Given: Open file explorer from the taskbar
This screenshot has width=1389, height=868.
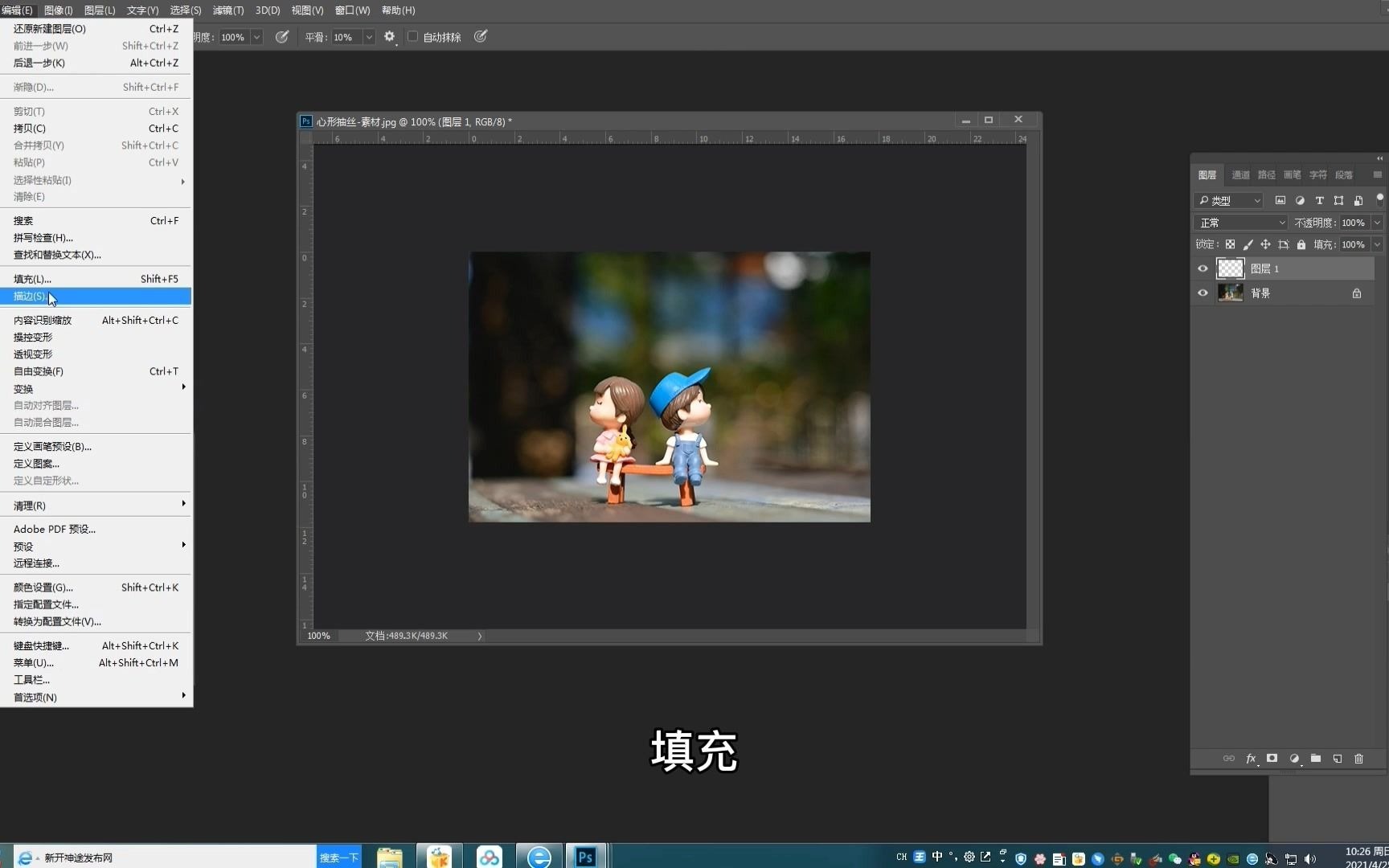Looking at the screenshot, I should coord(389,857).
